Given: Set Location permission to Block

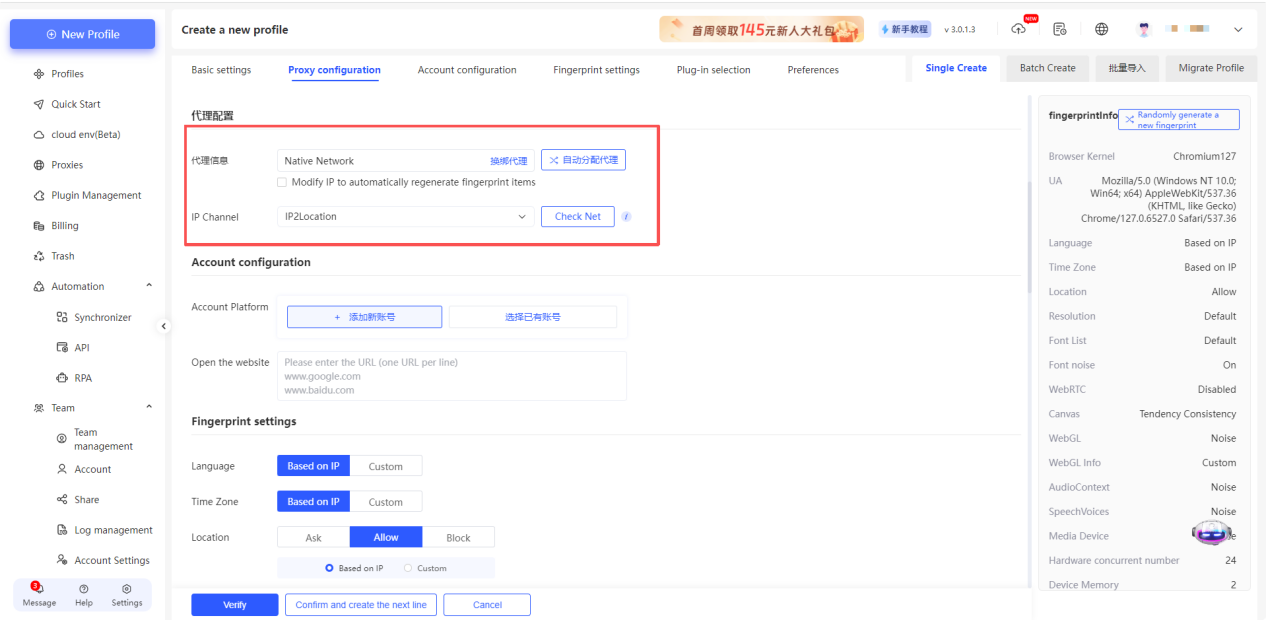Looking at the screenshot, I should (458, 538).
